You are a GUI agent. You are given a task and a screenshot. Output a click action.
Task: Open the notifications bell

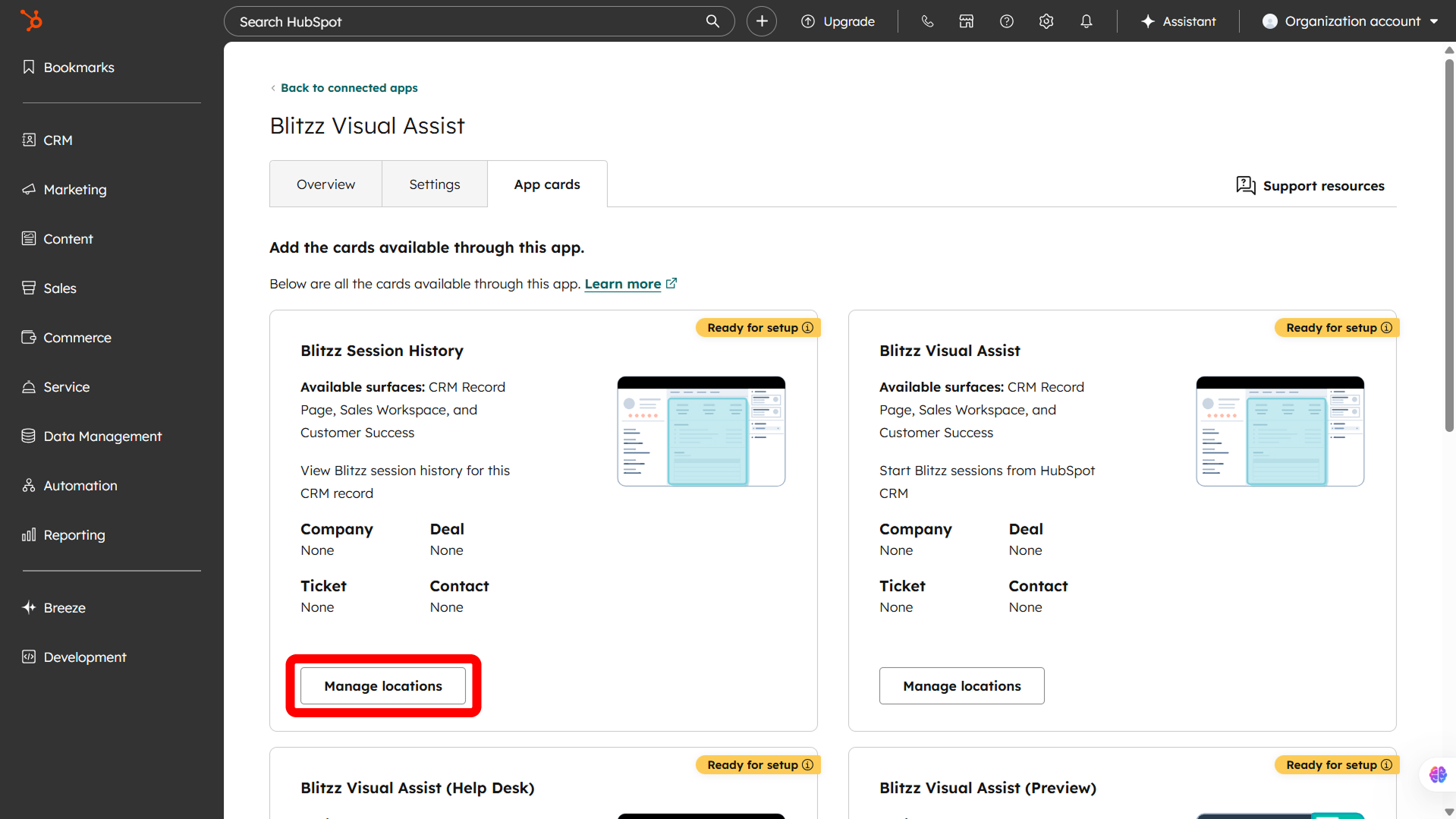(x=1086, y=21)
